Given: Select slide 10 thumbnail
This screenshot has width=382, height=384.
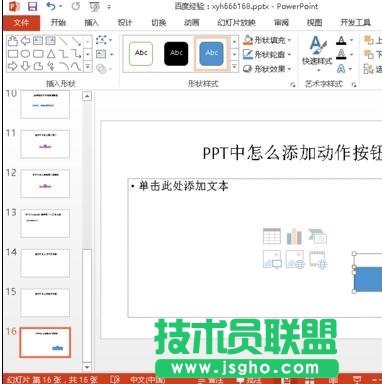Looking at the screenshot, I should click(x=45, y=104).
